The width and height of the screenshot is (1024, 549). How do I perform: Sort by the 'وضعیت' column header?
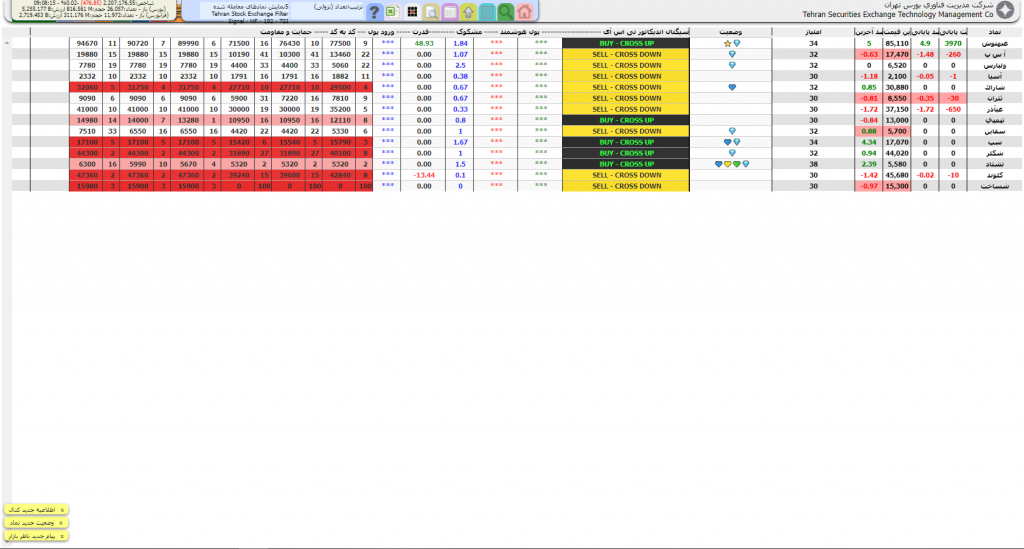(x=731, y=33)
